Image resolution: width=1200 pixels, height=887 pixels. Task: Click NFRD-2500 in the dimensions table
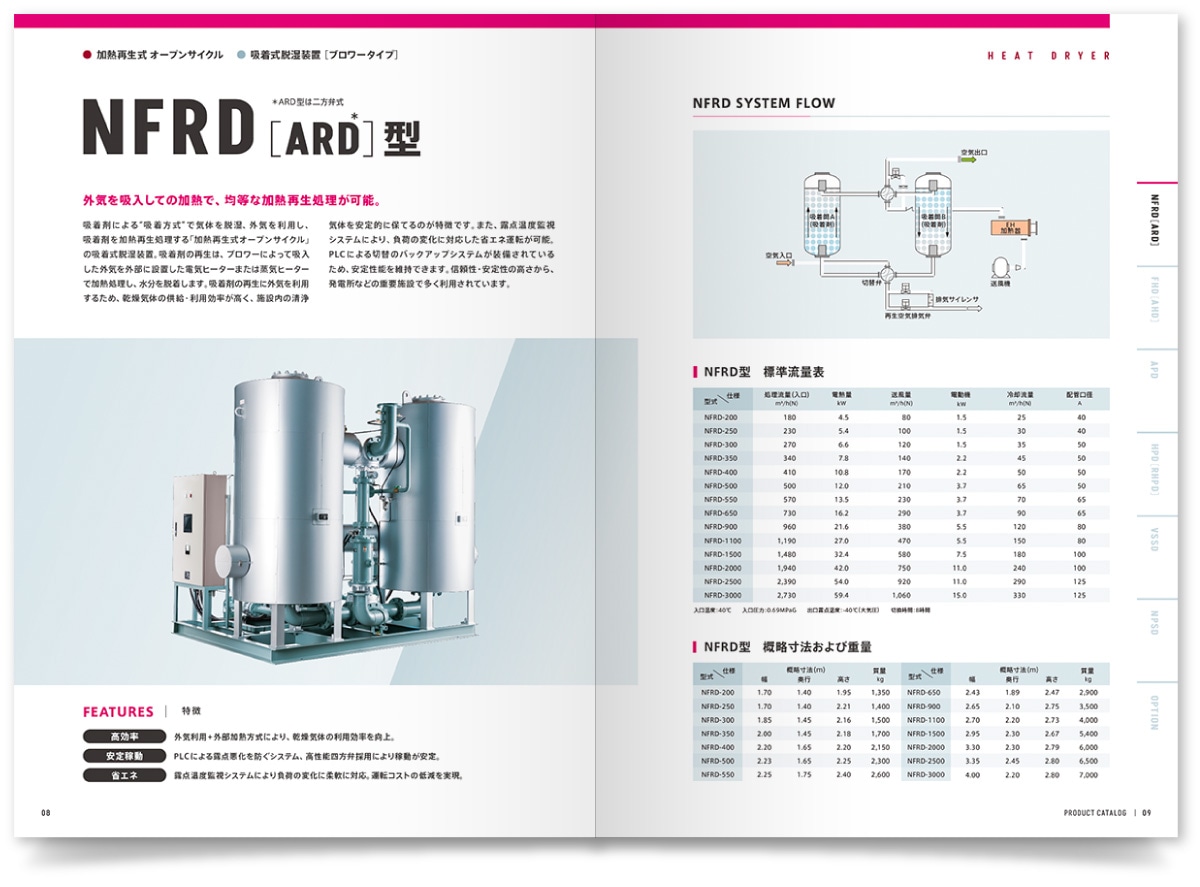point(927,760)
